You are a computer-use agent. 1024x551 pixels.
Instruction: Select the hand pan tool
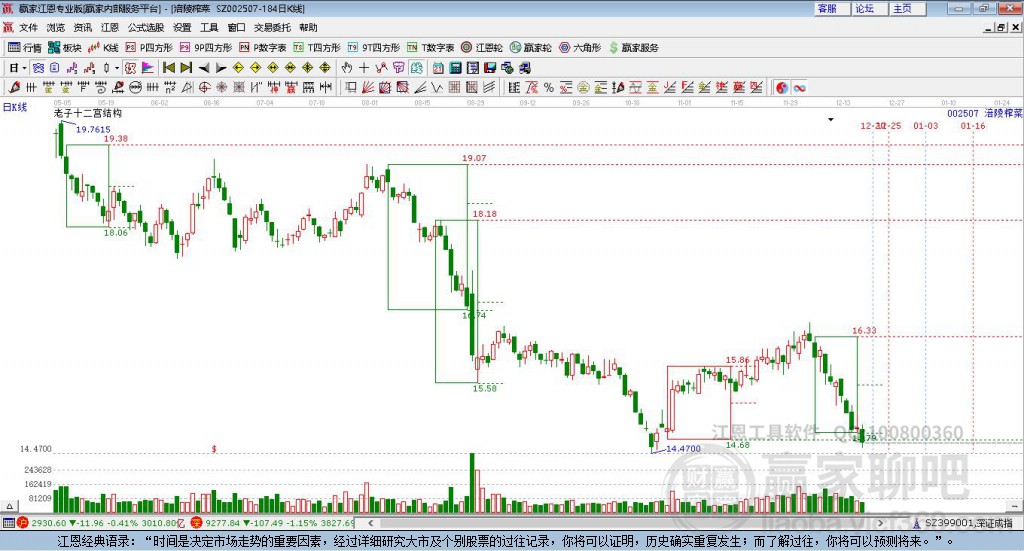click(x=347, y=68)
